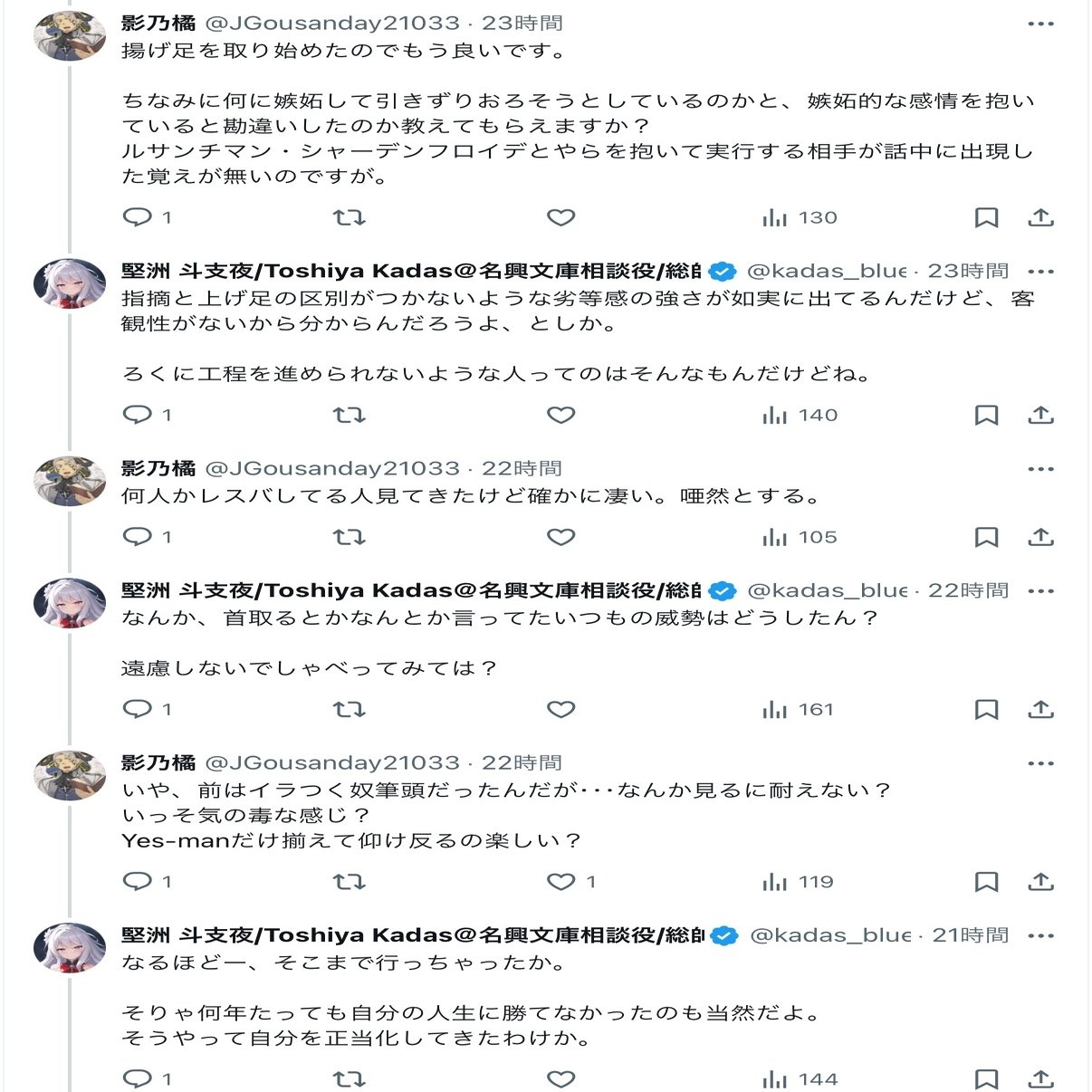Click 影乃橘's avatar on the top tweet
The height and width of the screenshot is (1092, 1092).
coord(70,36)
